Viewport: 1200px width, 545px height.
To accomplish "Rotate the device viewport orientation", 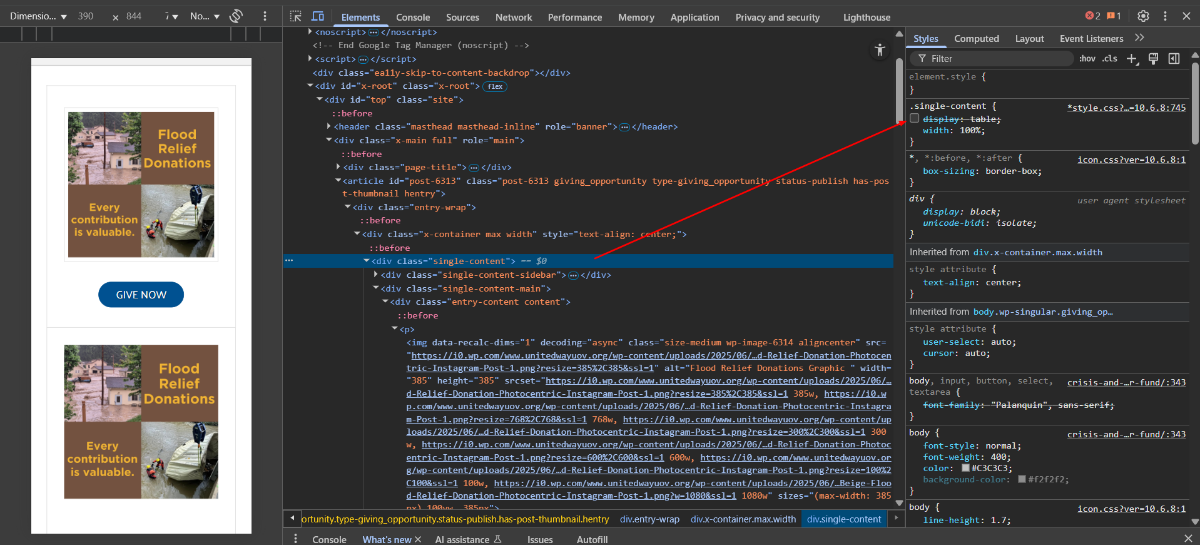I will [236, 17].
